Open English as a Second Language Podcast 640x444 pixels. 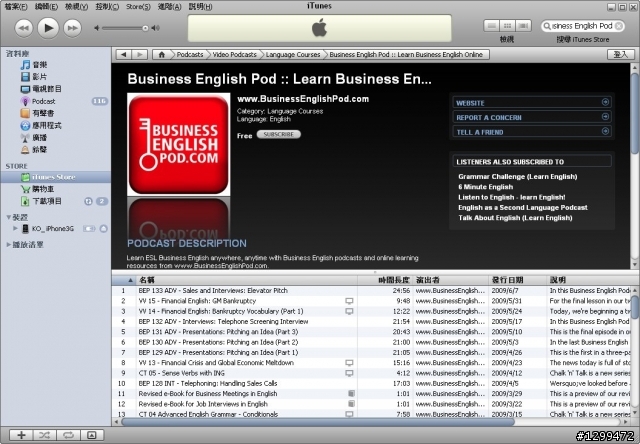pos(522,207)
